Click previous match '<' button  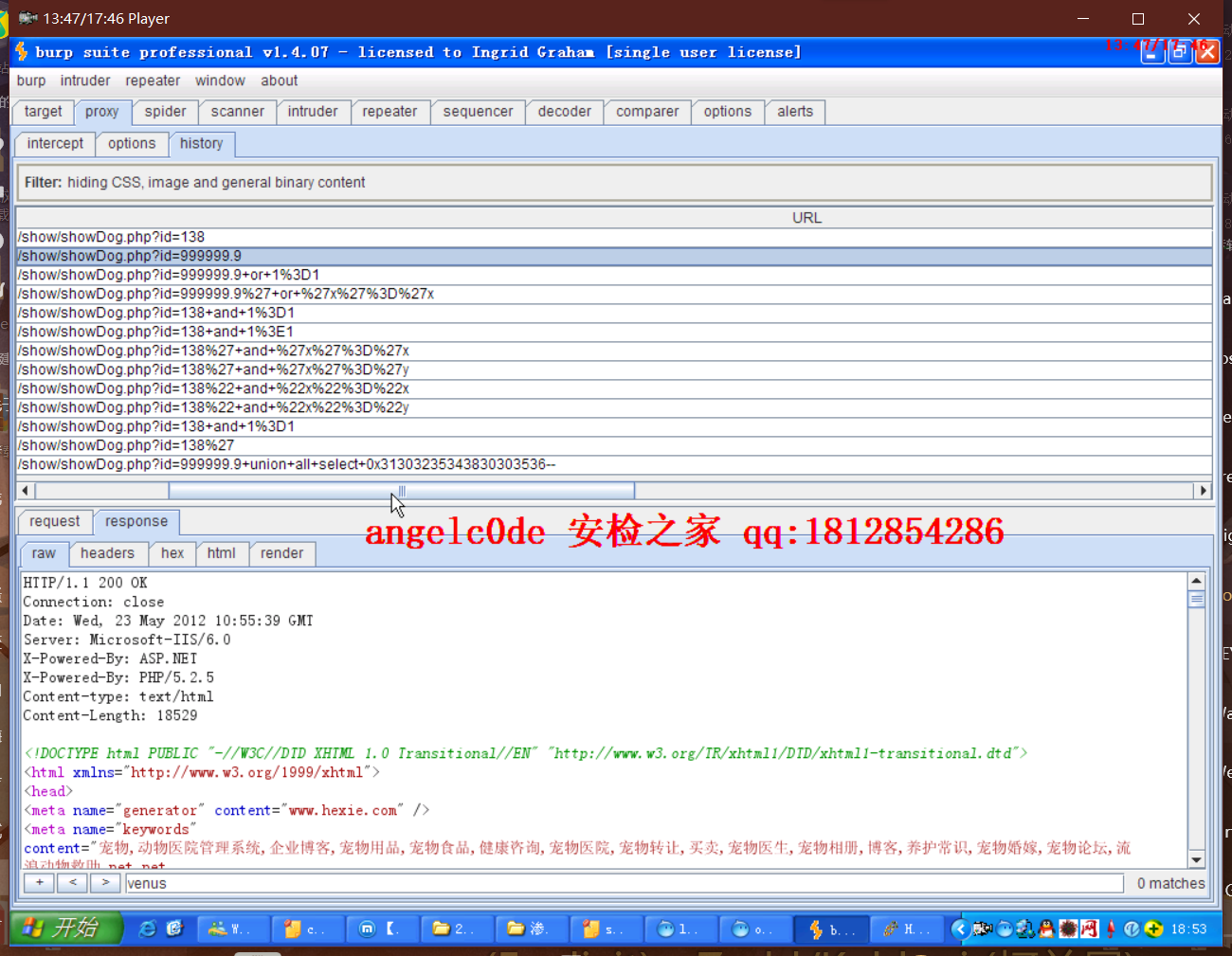point(72,883)
